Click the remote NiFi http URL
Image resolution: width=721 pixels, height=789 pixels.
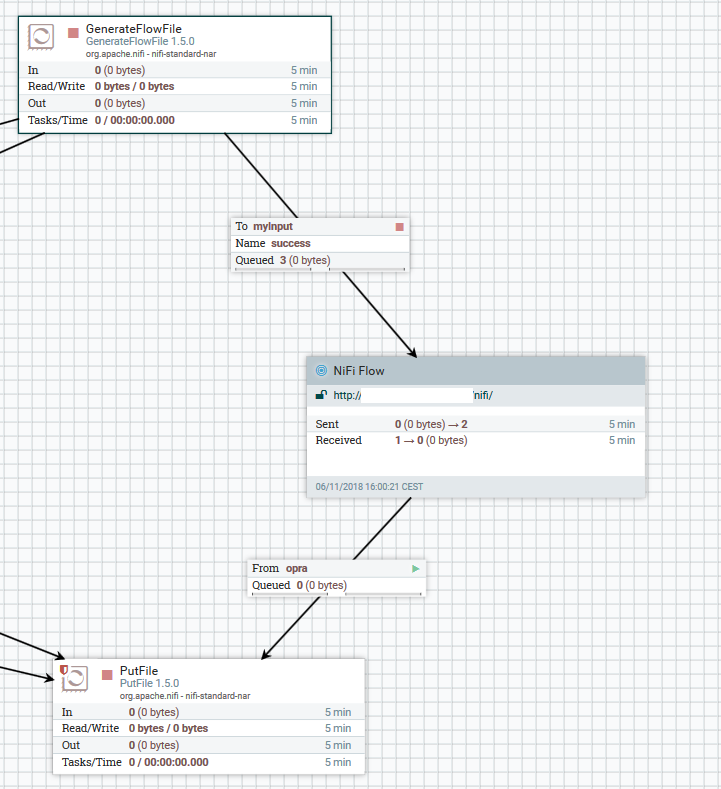[x=413, y=395]
